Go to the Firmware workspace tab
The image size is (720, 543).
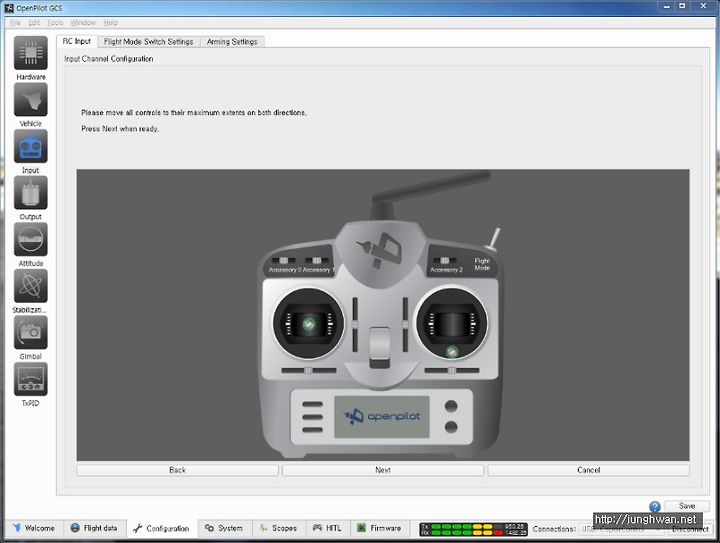379,528
